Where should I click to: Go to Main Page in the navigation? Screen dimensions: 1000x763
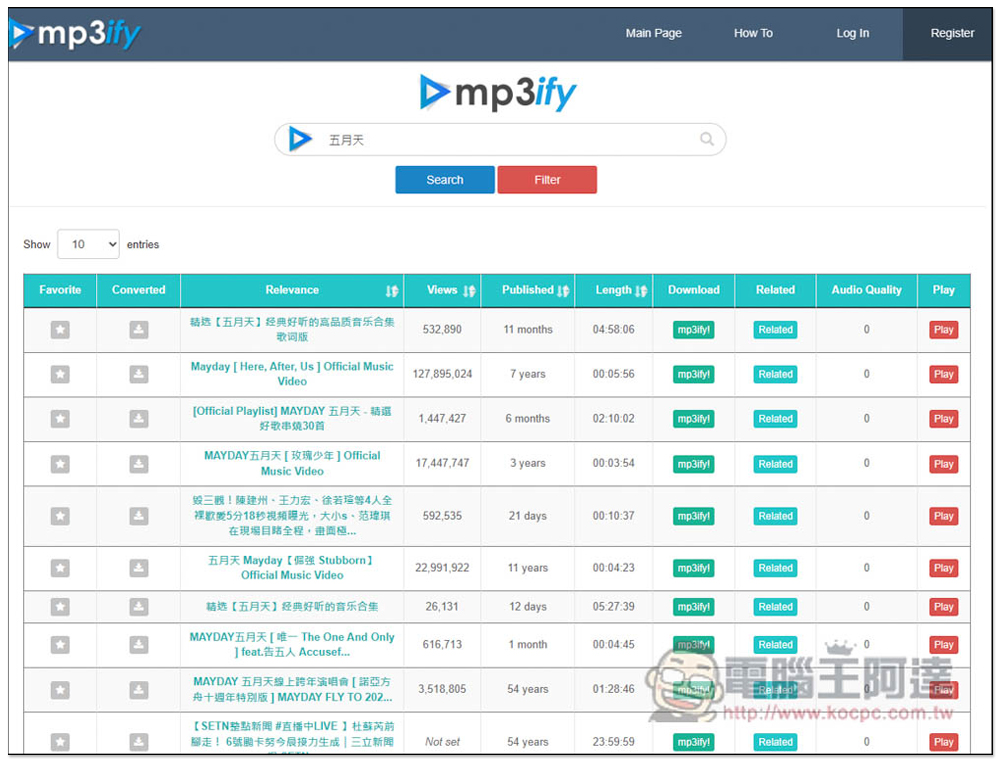point(653,33)
